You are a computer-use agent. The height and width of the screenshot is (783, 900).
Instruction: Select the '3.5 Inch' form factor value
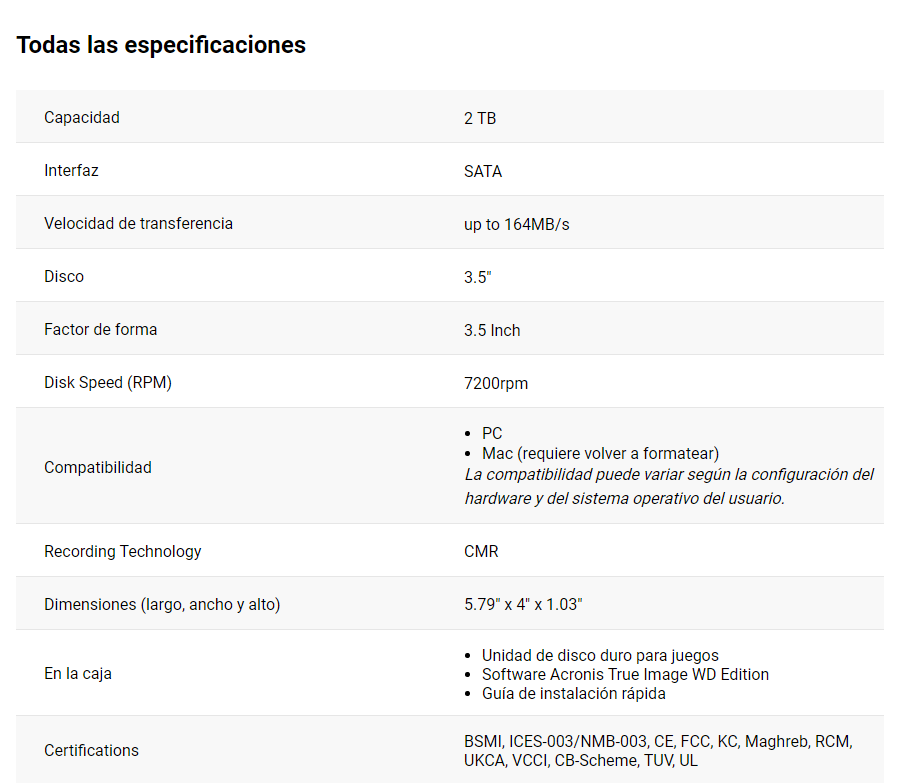tap(492, 330)
